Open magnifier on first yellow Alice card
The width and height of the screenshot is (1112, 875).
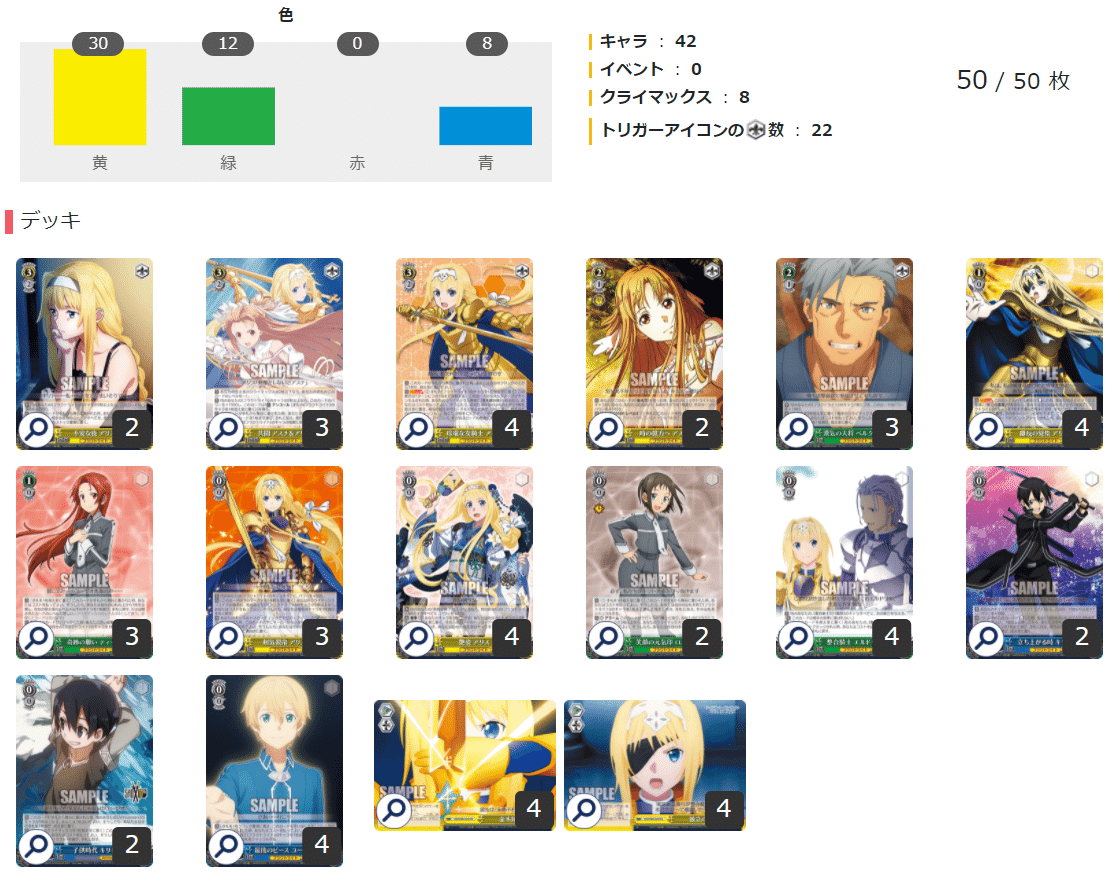(x=36, y=430)
